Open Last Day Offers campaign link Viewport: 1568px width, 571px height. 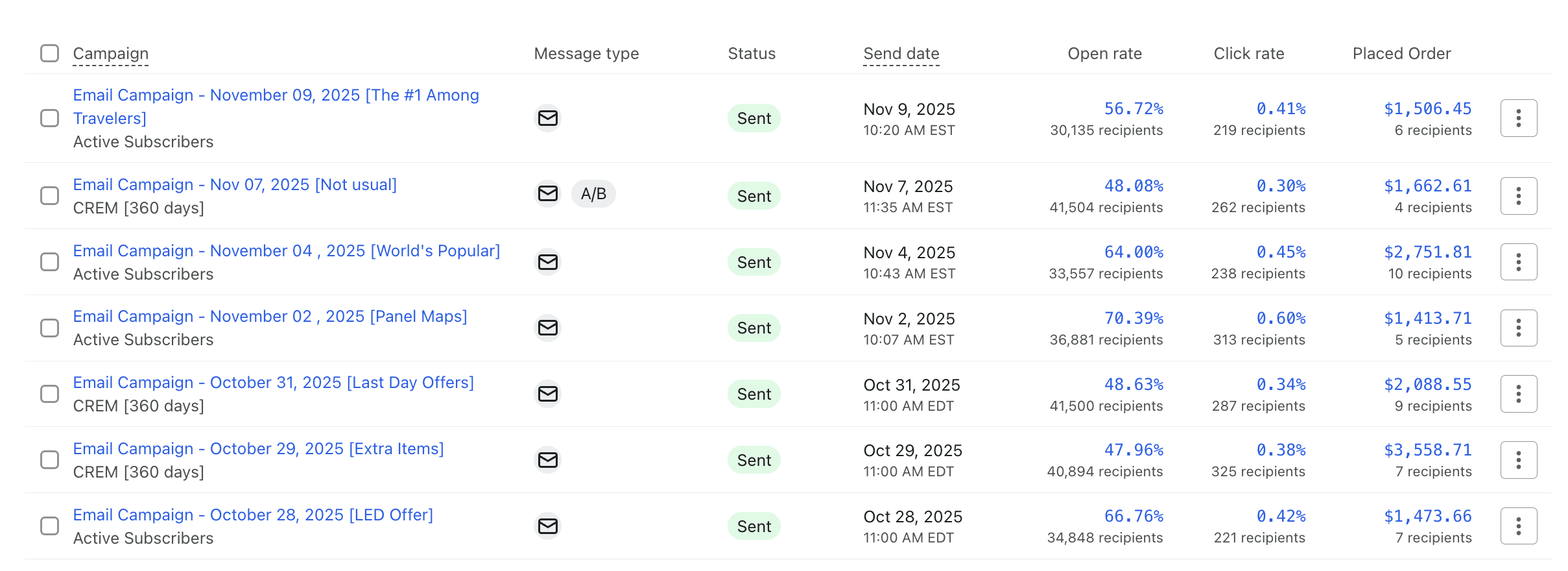273,383
